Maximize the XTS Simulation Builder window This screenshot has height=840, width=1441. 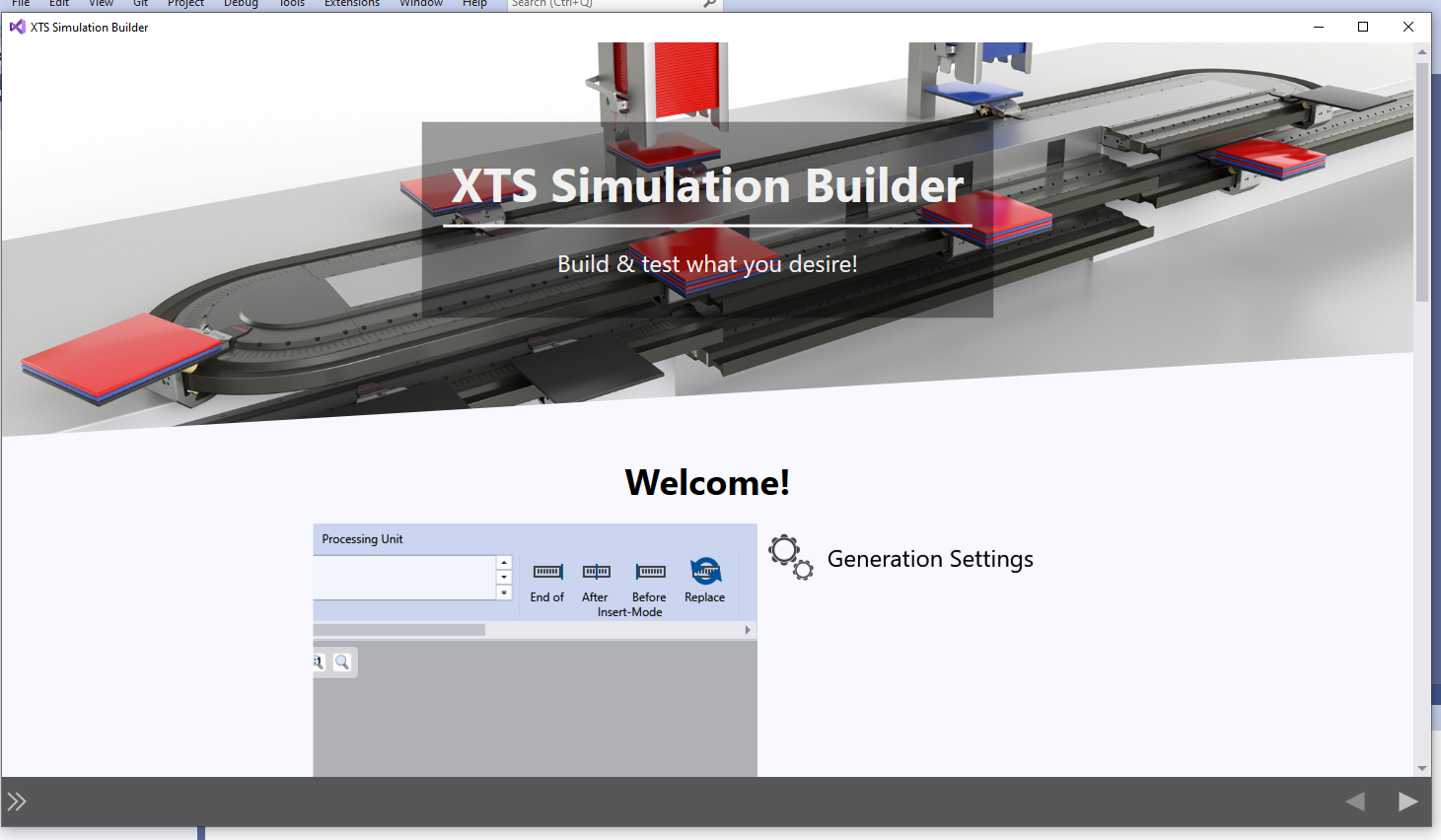pyautogui.click(x=1363, y=27)
